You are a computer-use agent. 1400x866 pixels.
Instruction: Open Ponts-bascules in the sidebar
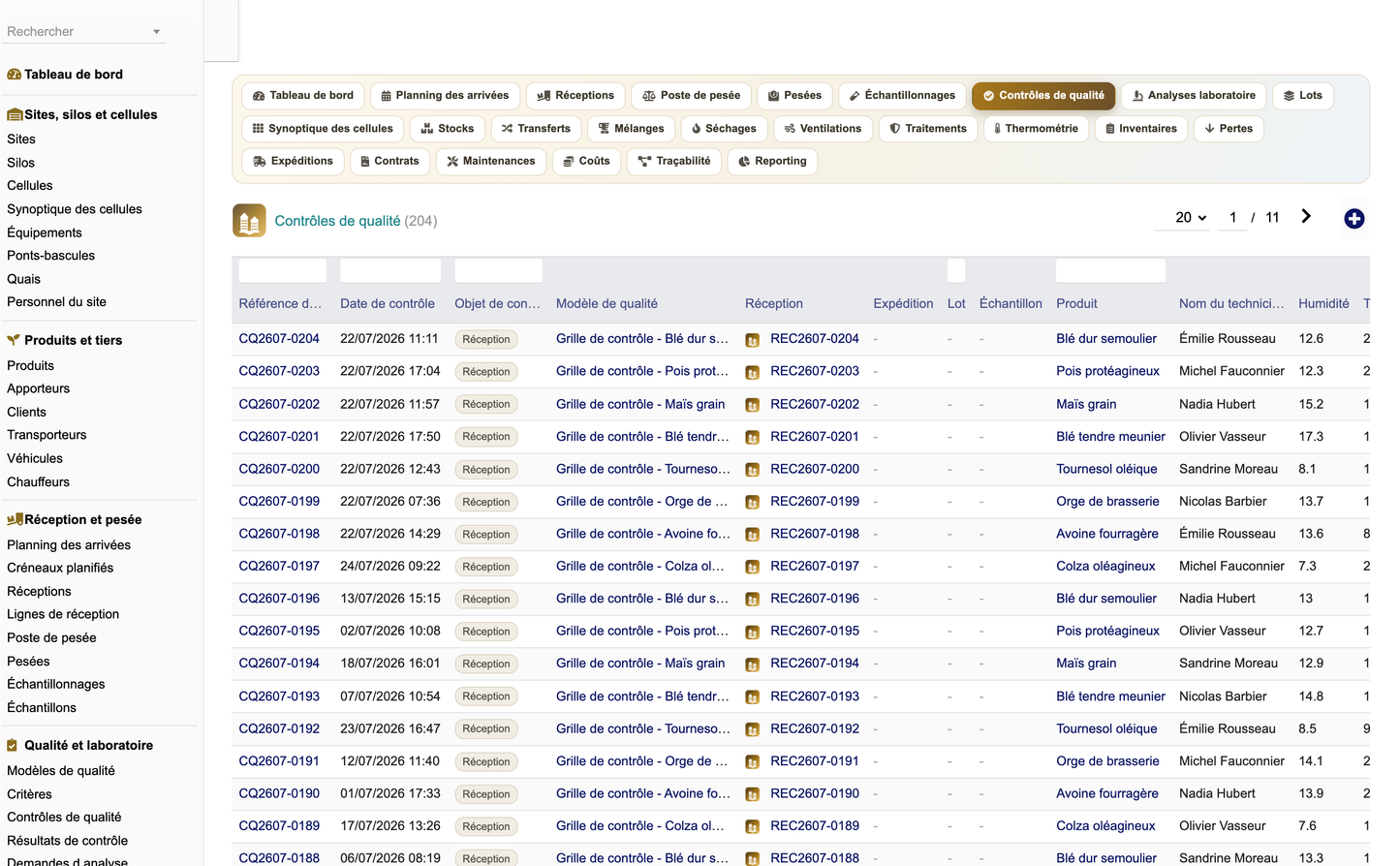(50, 256)
